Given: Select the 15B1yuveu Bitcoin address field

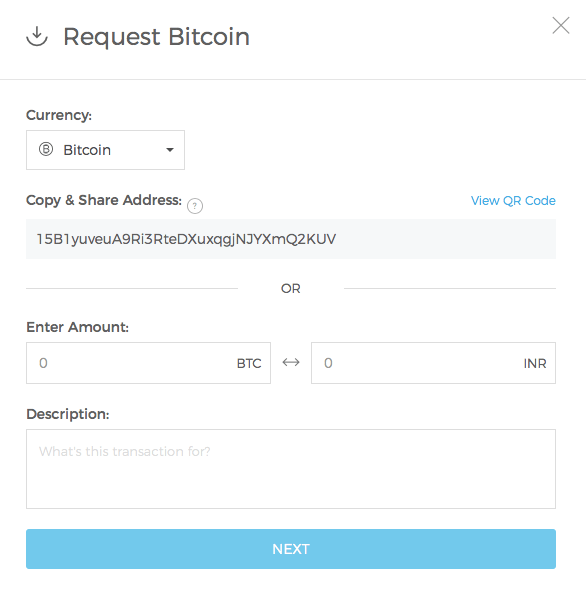Looking at the screenshot, I should click(x=291, y=239).
